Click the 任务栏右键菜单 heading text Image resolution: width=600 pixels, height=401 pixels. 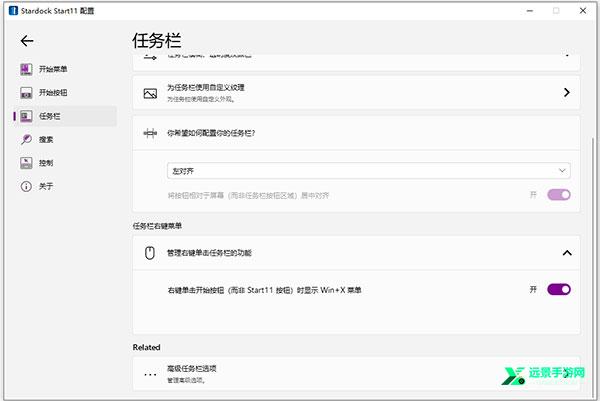tap(157, 226)
